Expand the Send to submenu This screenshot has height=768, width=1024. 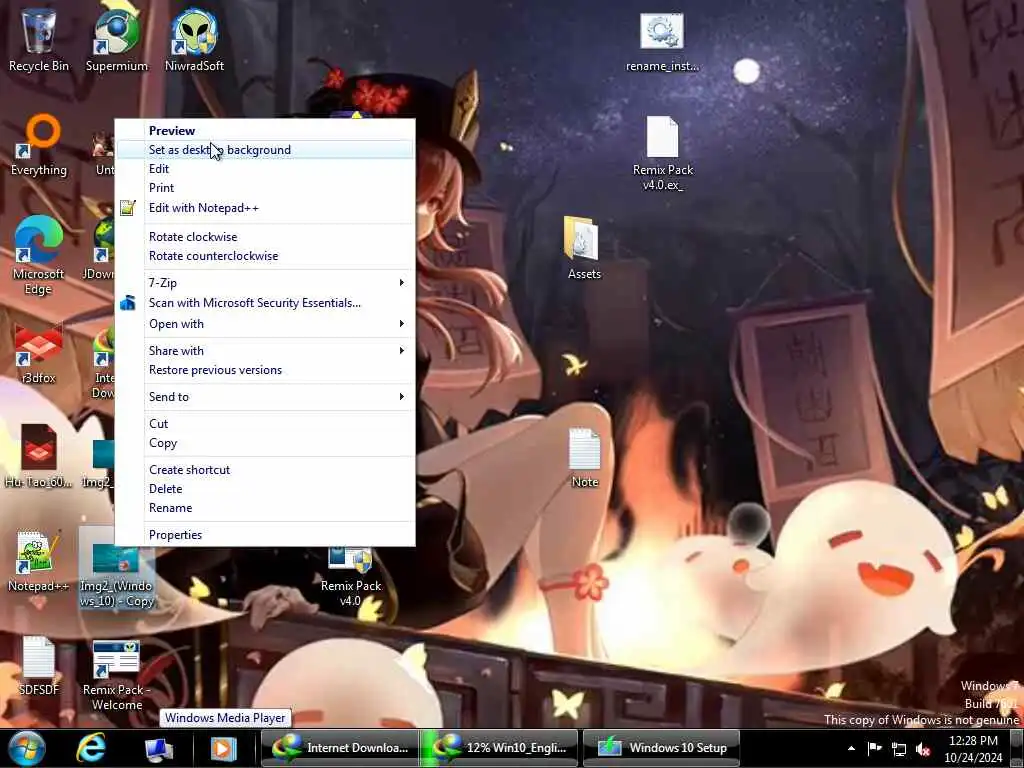pos(265,396)
